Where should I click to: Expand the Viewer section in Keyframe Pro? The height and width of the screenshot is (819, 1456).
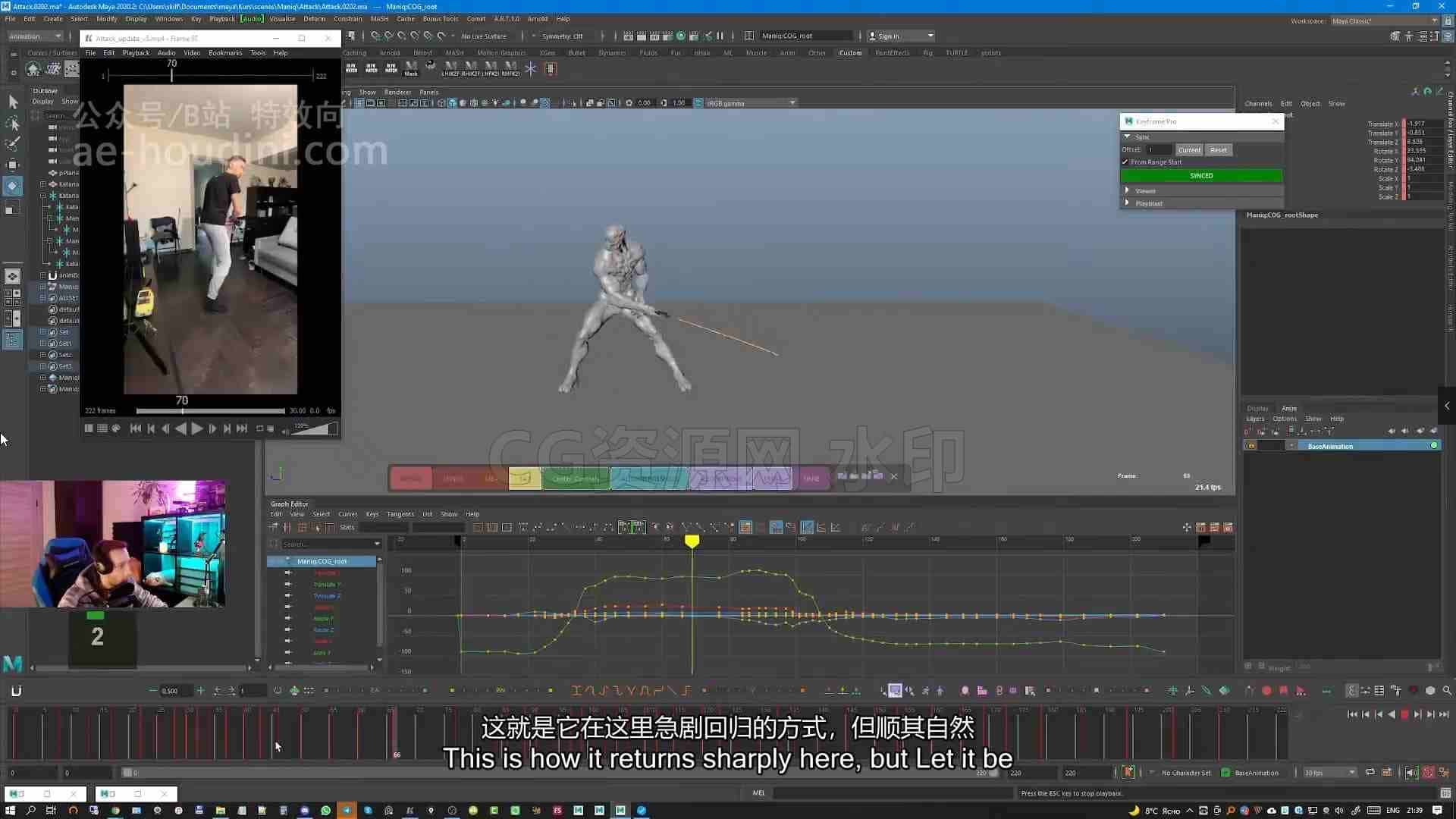(x=1128, y=190)
